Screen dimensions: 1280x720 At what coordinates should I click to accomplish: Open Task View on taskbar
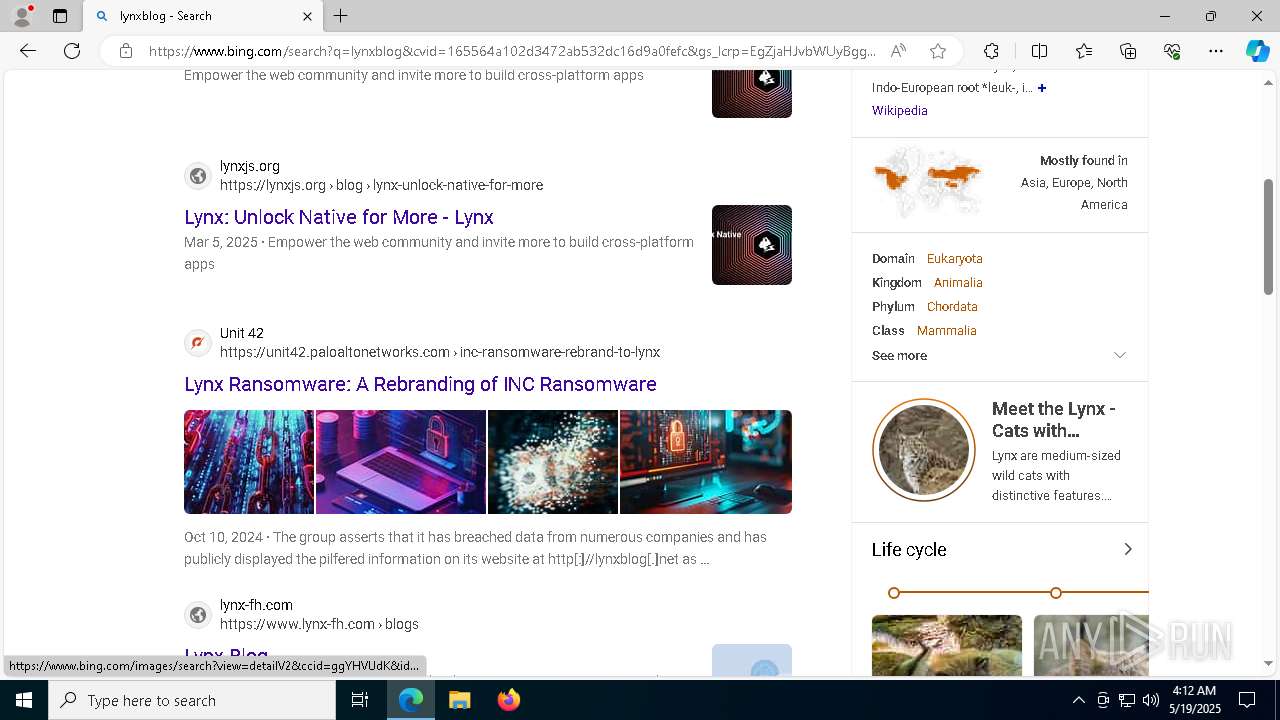click(360, 700)
